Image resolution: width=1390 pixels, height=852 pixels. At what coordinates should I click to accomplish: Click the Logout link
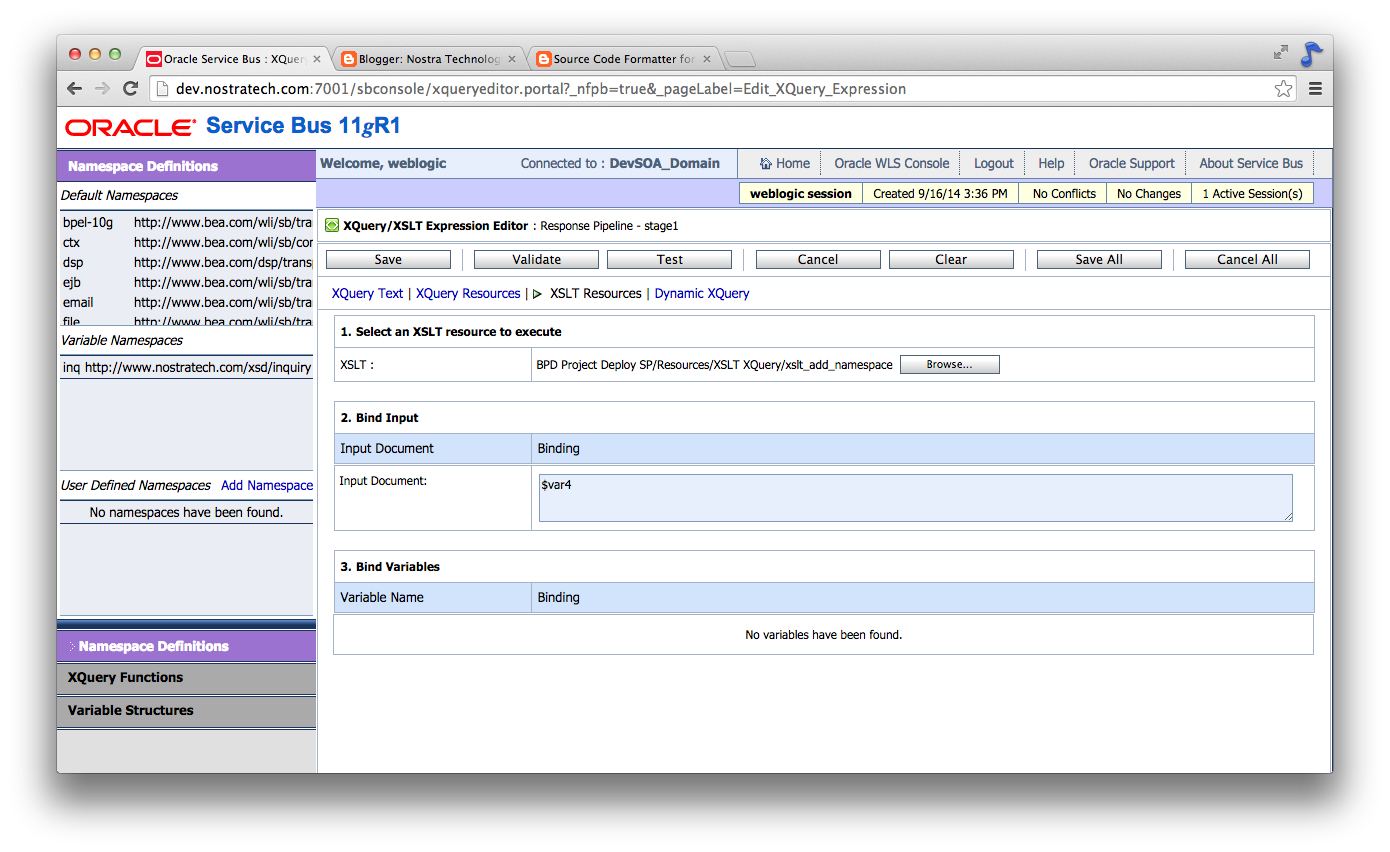[x=994, y=164]
